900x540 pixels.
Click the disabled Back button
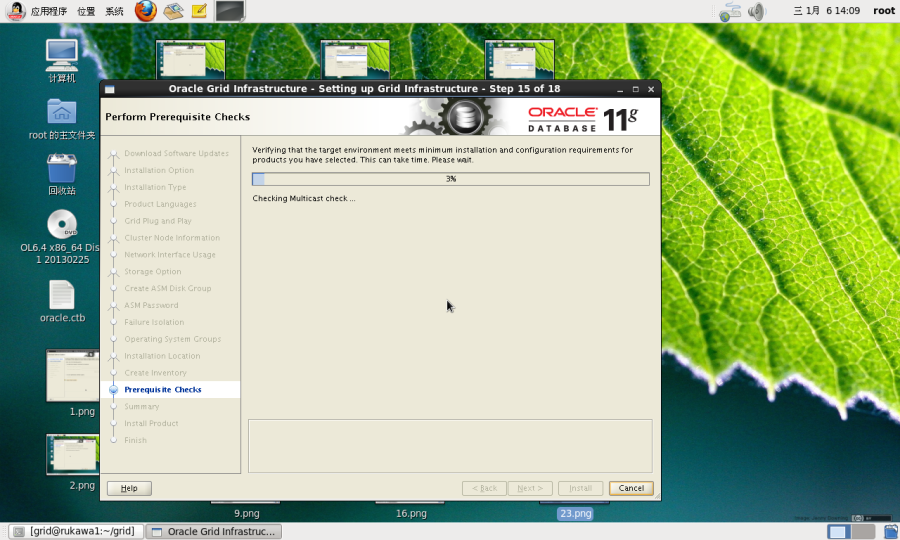coord(484,488)
